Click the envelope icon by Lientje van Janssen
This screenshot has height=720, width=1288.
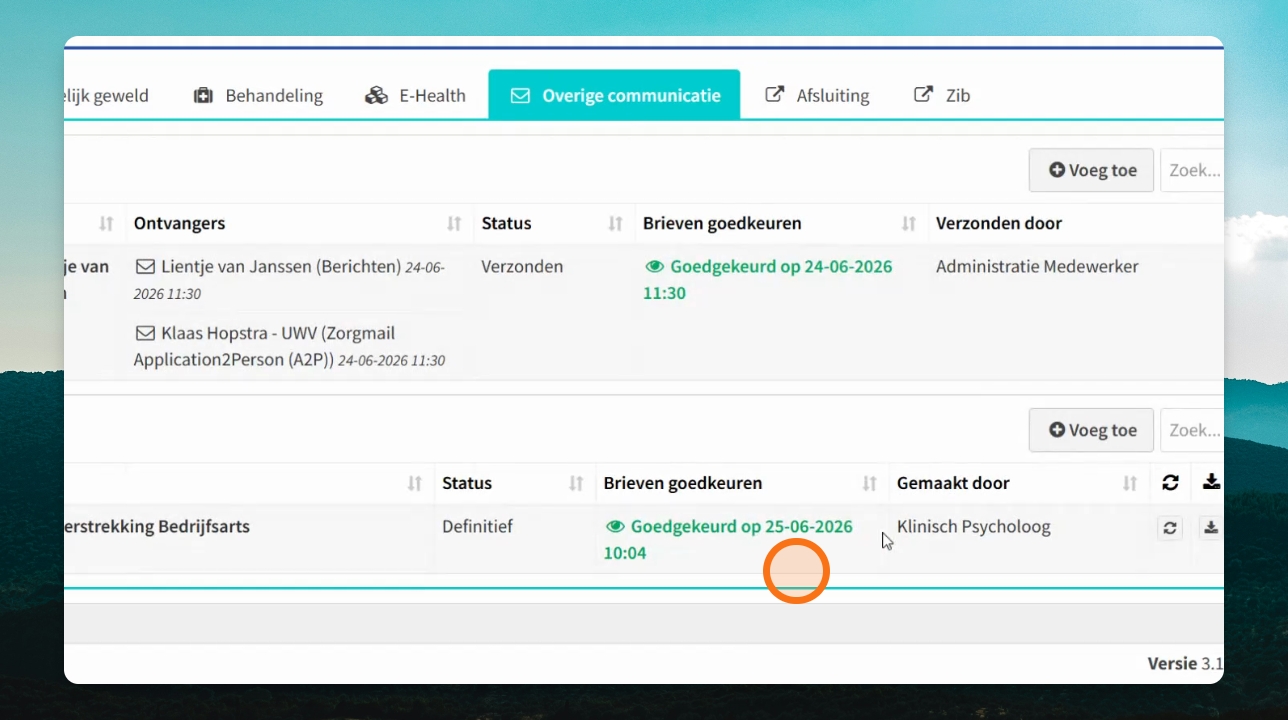145,267
